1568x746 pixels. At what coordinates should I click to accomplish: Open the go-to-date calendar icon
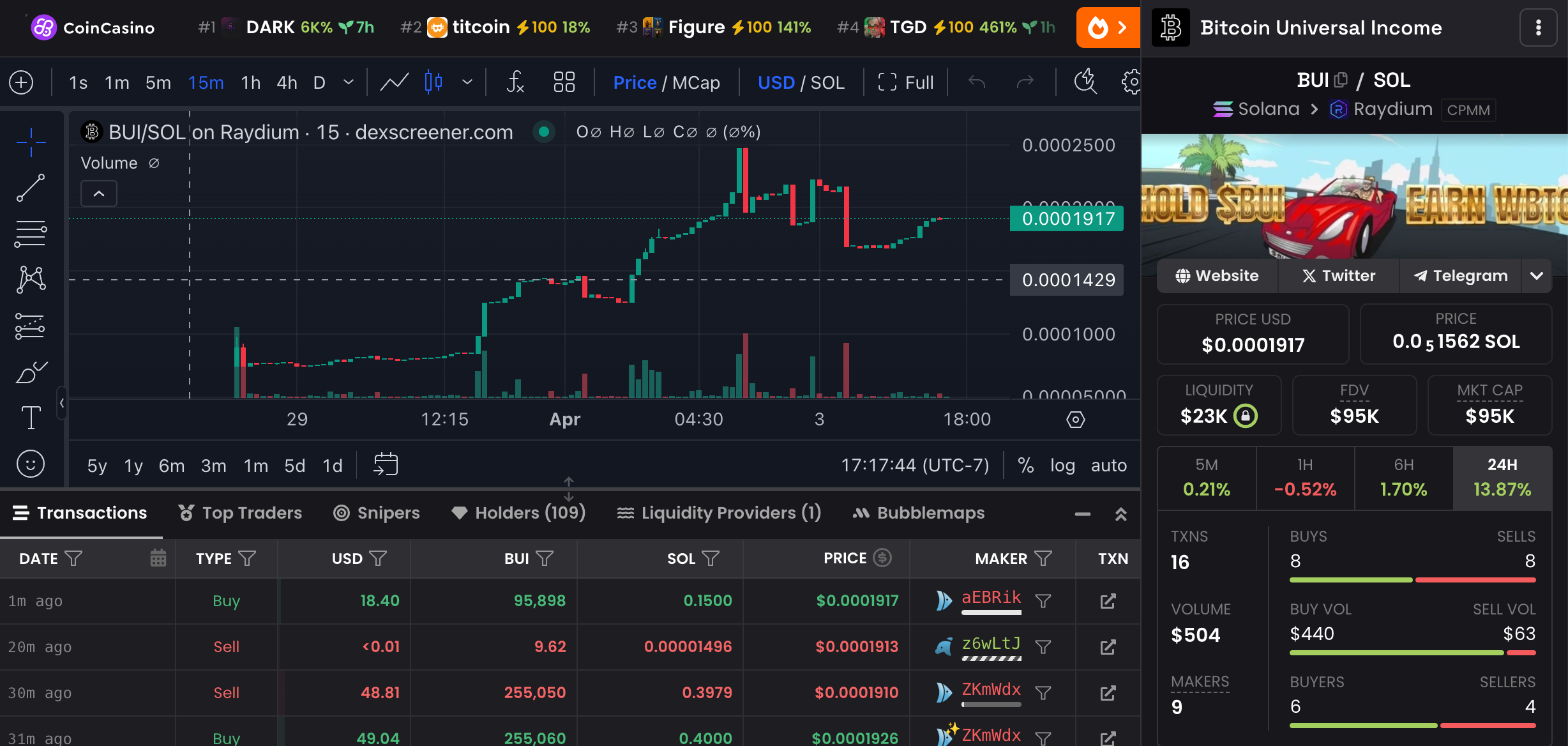(386, 464)
